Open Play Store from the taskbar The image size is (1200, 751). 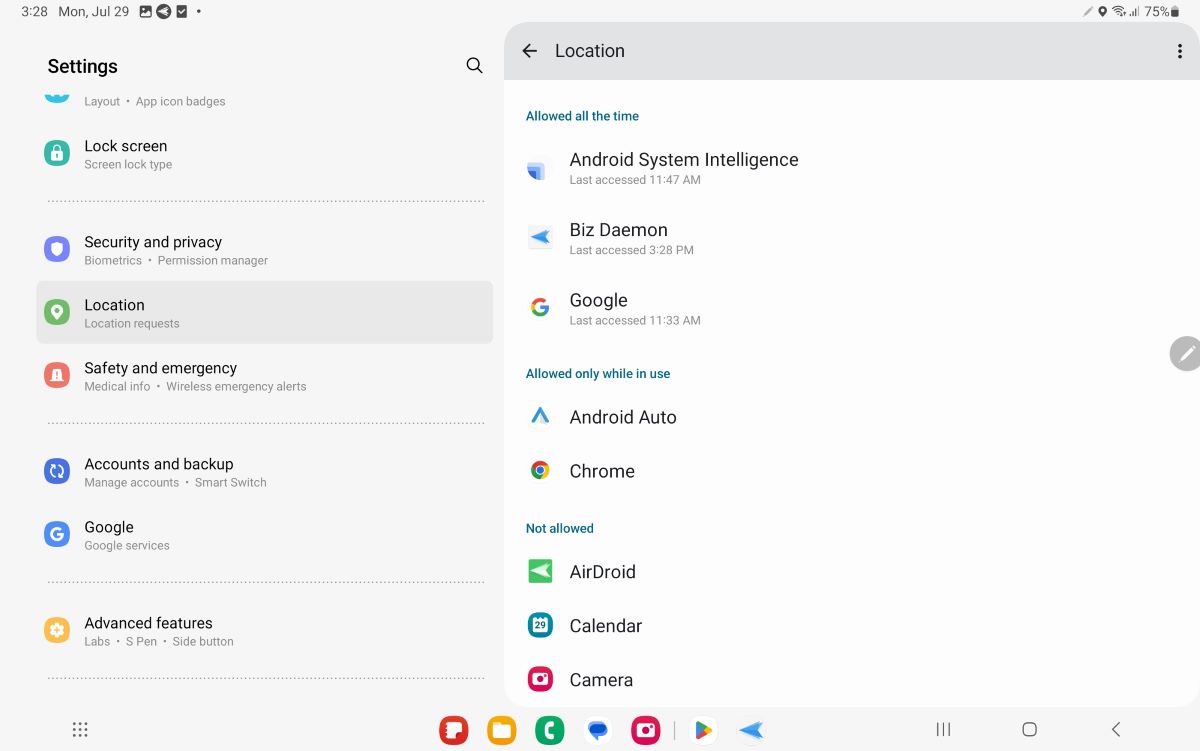click(703, 729)
